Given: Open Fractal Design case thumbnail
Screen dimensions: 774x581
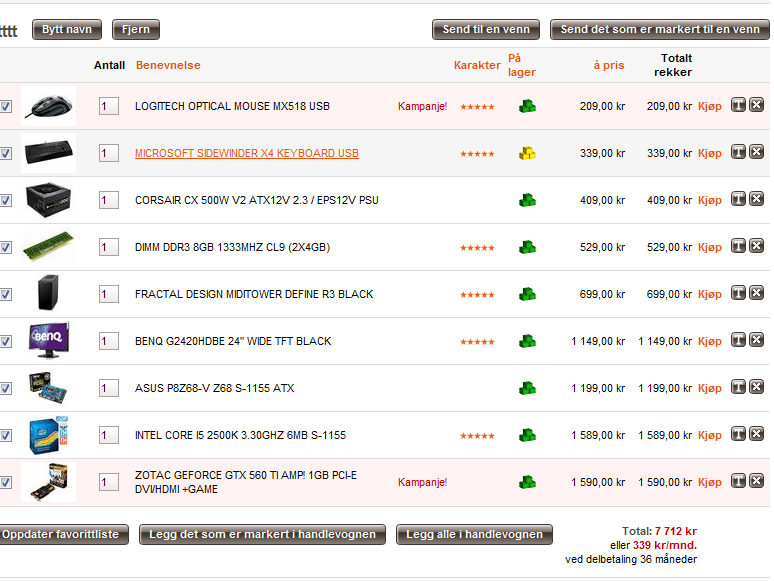Looking at the screenshot, I should point(48,292).
